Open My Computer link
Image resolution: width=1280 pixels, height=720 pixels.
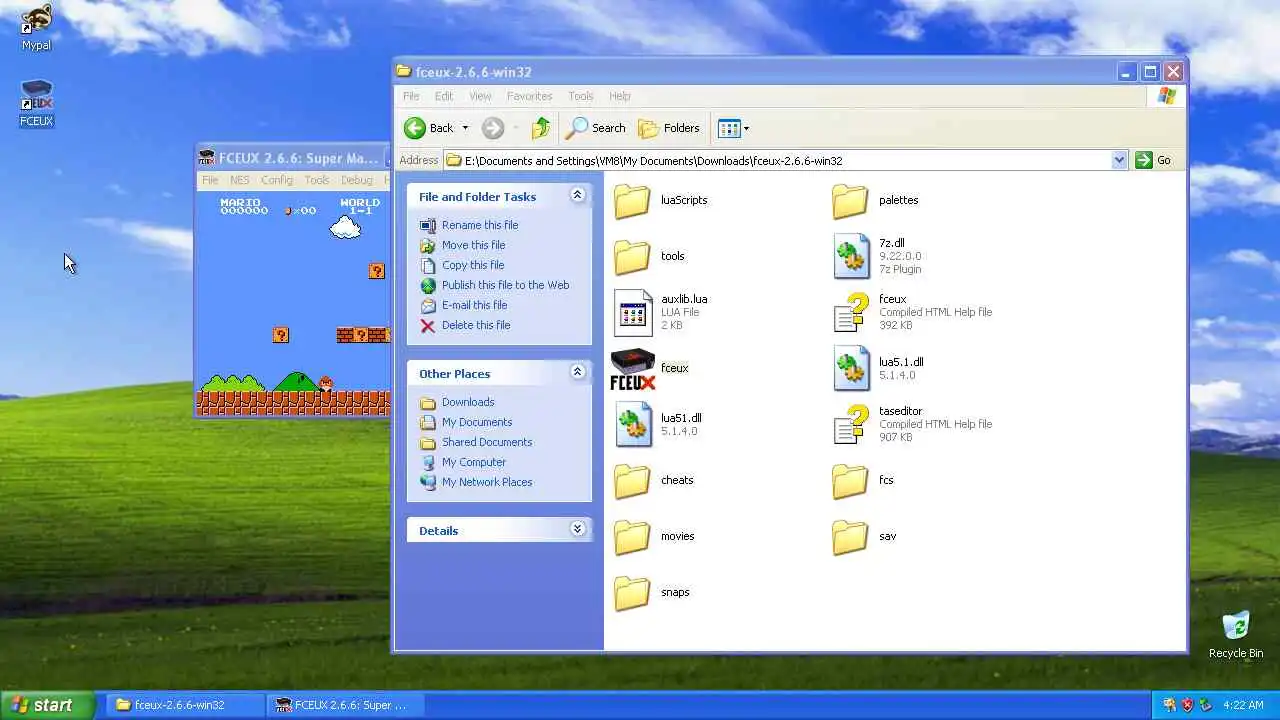pos(474,462)
